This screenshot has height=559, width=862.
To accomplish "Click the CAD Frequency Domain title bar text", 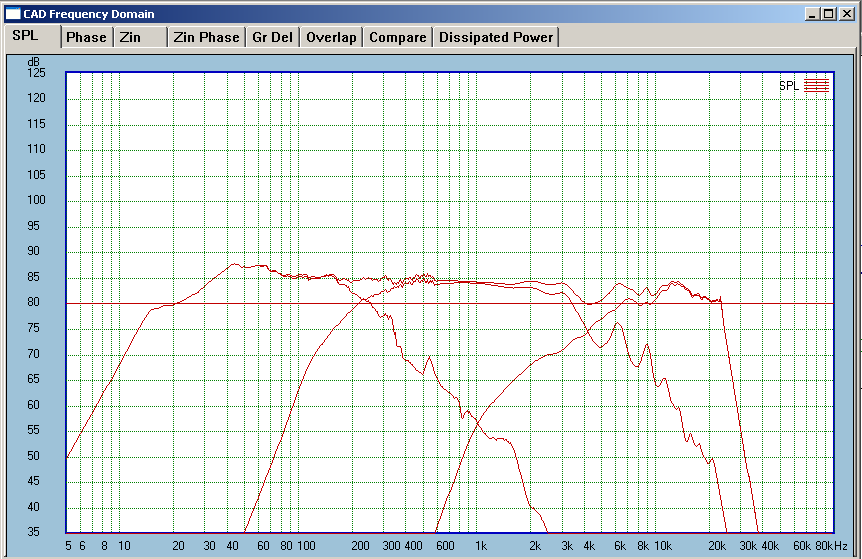I will pyautogui.click(x=89, y=14).
